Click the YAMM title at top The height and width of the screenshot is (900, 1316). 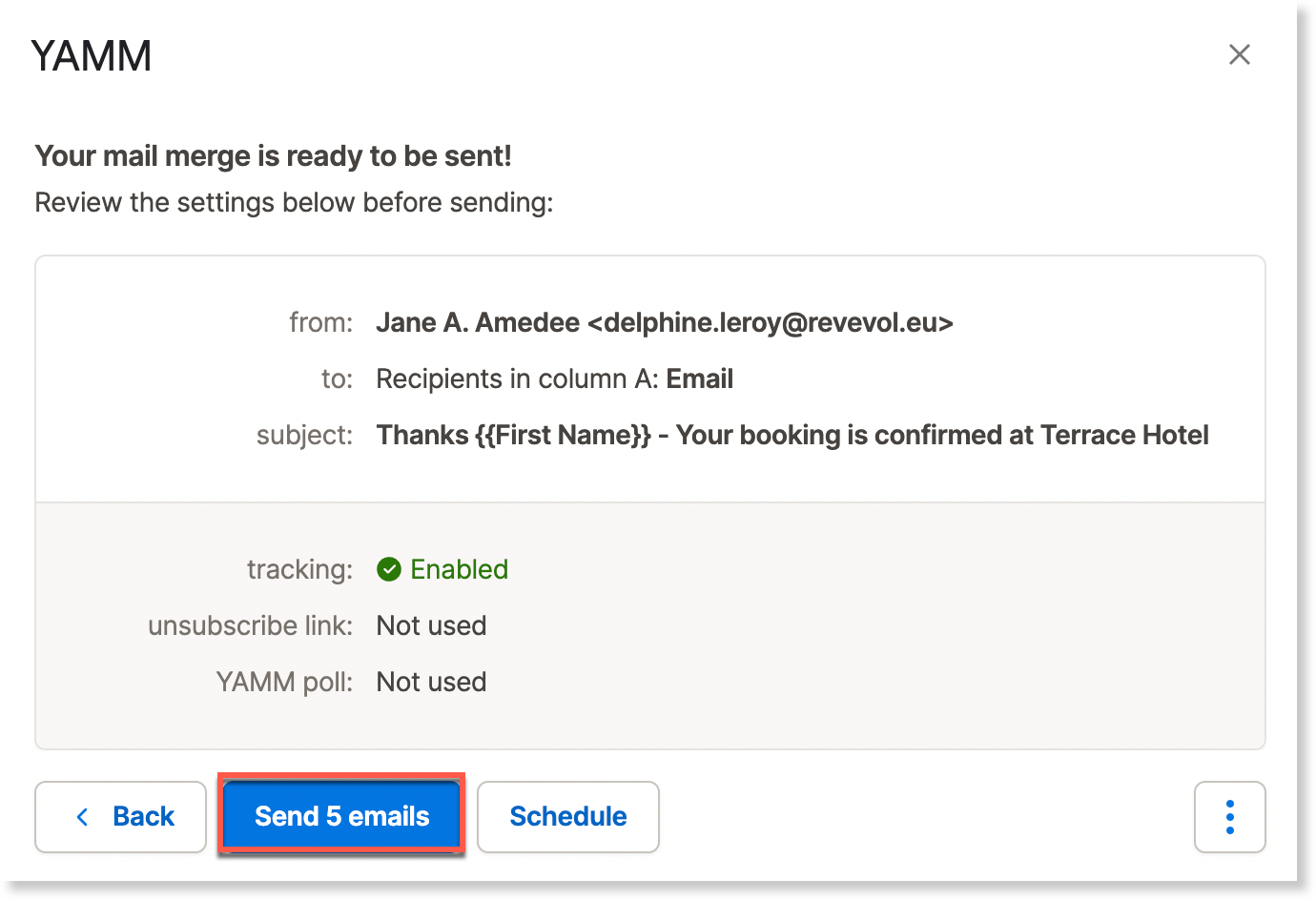point(92,56)
